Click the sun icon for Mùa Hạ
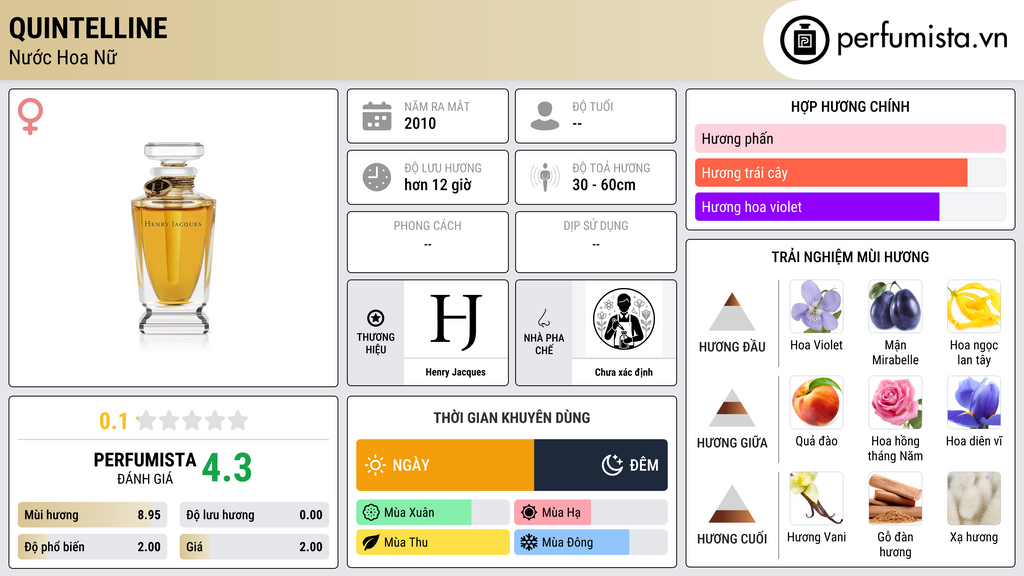Viewport: 1024px width, 576px height. tap(529, 513)
